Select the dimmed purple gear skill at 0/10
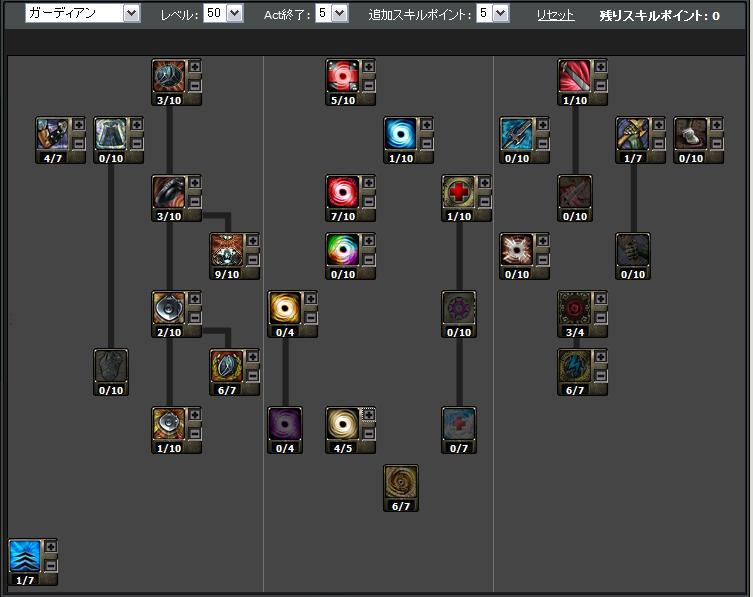The width and height of the screenshot is (753, 597). click(459, 308)
